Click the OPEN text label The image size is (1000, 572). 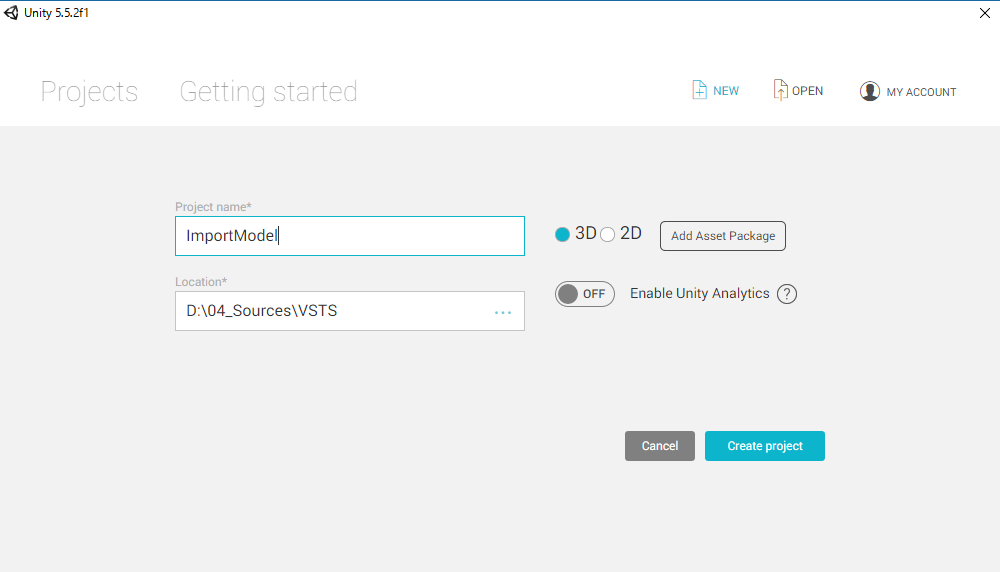click(x=807, y=91)
